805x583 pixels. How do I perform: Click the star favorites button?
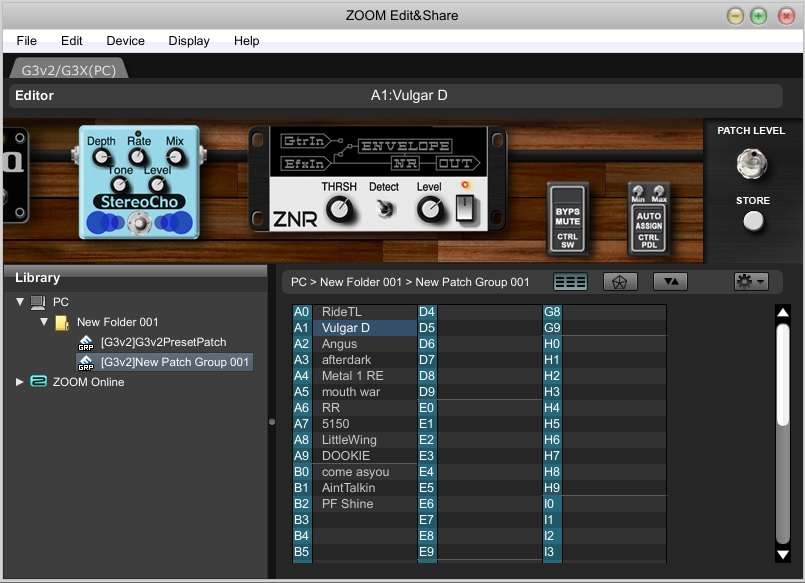tap(620, 282)
